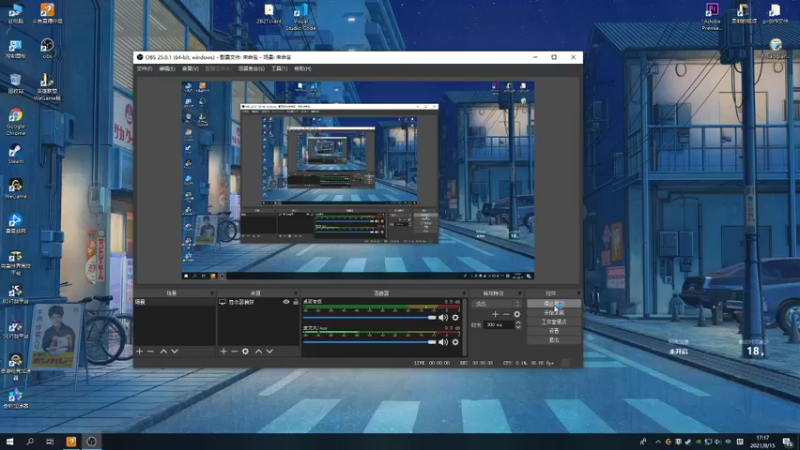This screenshot has width=800, height=450.
Task: Select the WeGame desktop shortcut
Action: 15,189
